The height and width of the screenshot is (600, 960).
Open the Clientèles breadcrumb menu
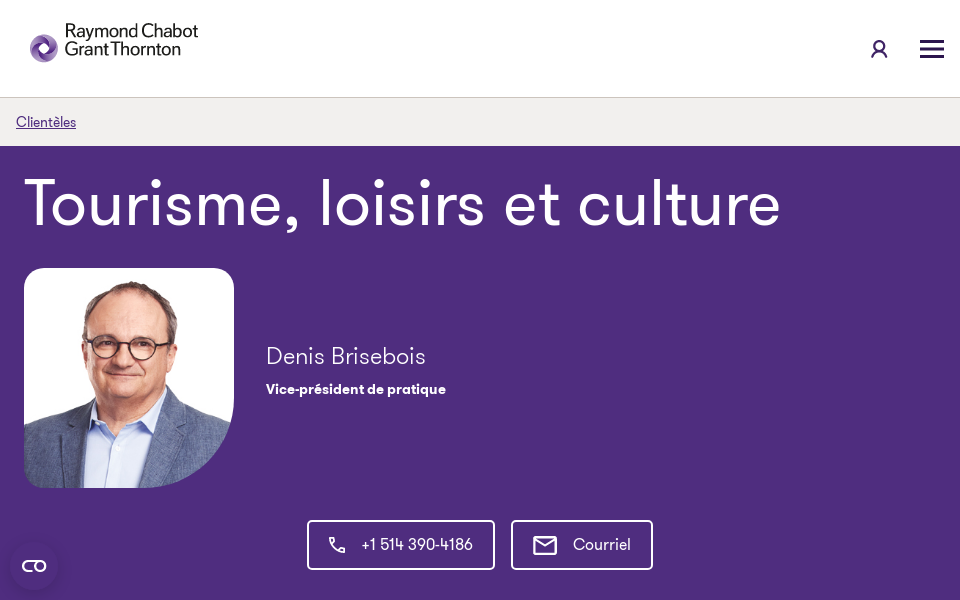coord(46,122)
